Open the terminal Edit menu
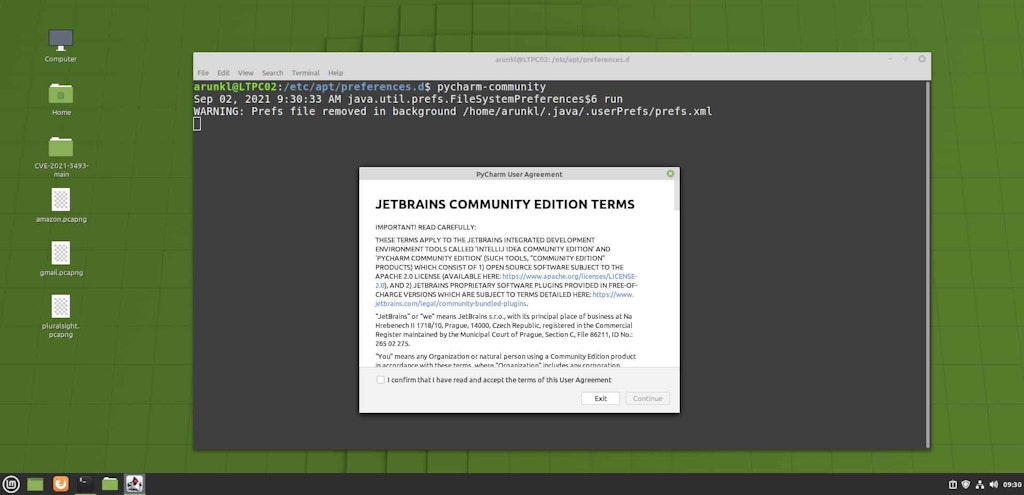 [223, 72]
